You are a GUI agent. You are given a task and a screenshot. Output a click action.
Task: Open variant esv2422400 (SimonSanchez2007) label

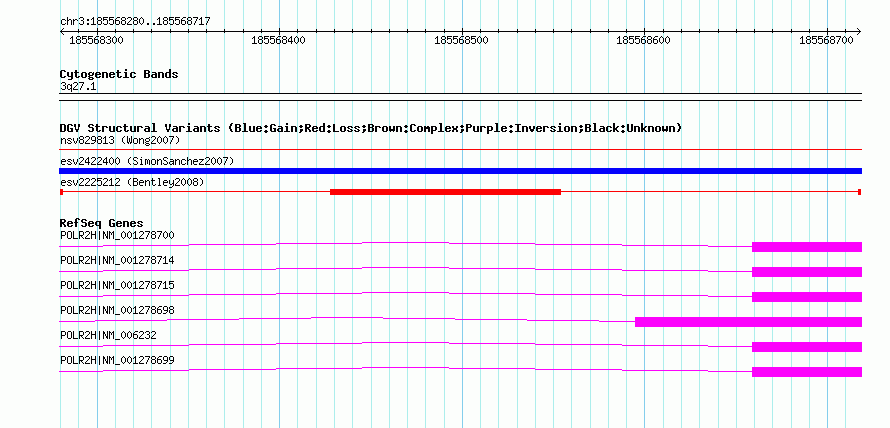[x=146, y=161]
